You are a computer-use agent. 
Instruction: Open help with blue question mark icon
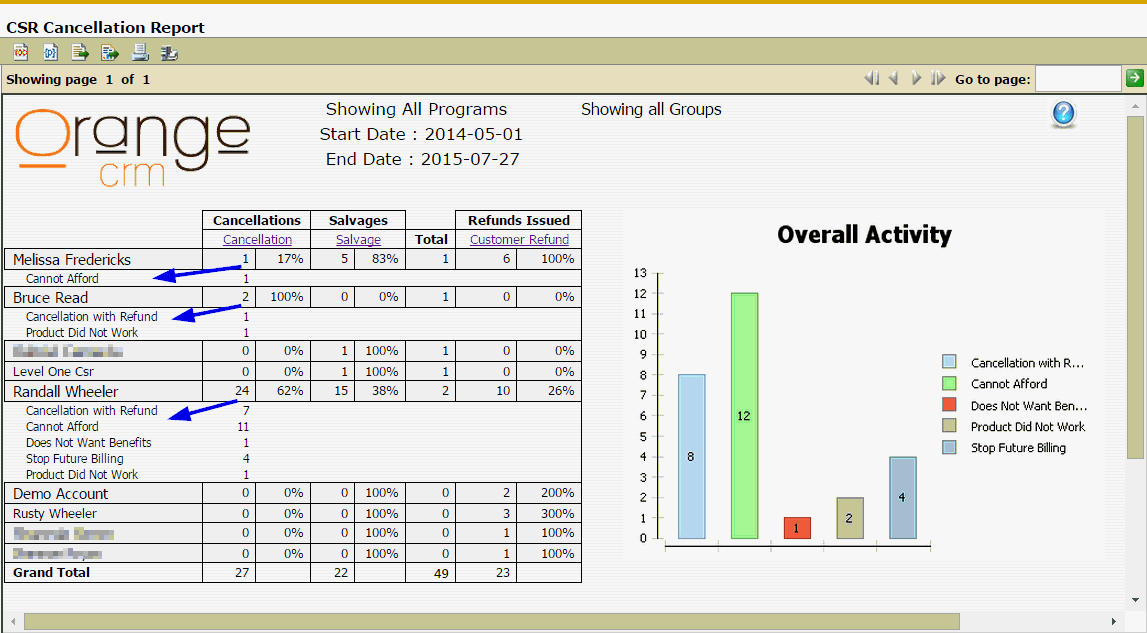click(x=1063, y=114)
